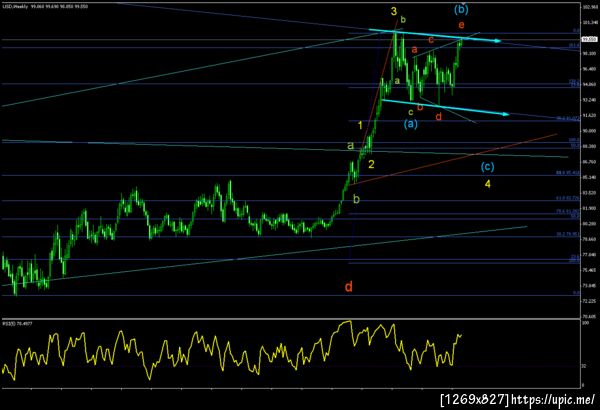Click the 85.140 price axis label

(589, 177)
